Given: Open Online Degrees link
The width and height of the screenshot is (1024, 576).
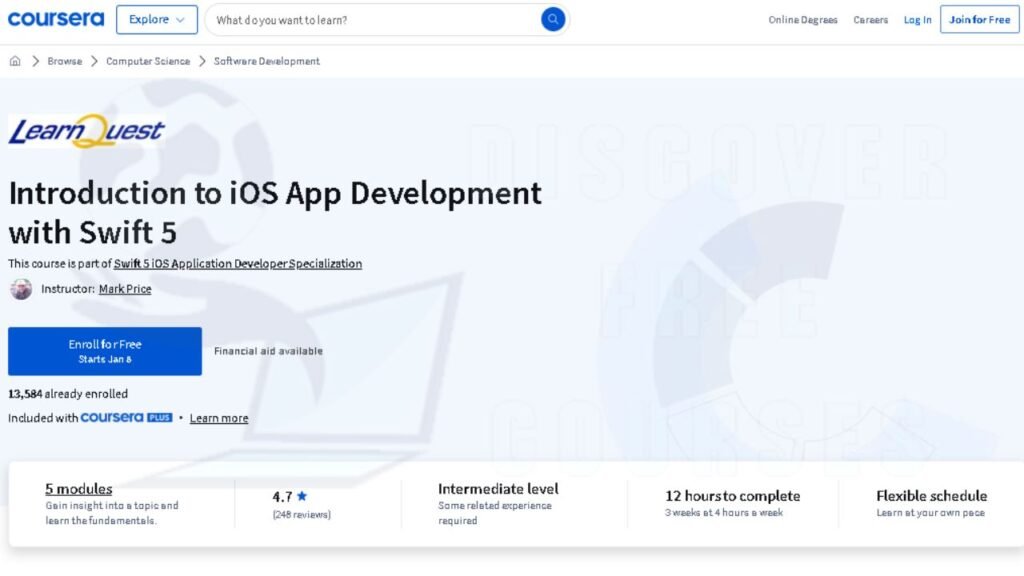Looking at the screenshot, I should point(803,20).
